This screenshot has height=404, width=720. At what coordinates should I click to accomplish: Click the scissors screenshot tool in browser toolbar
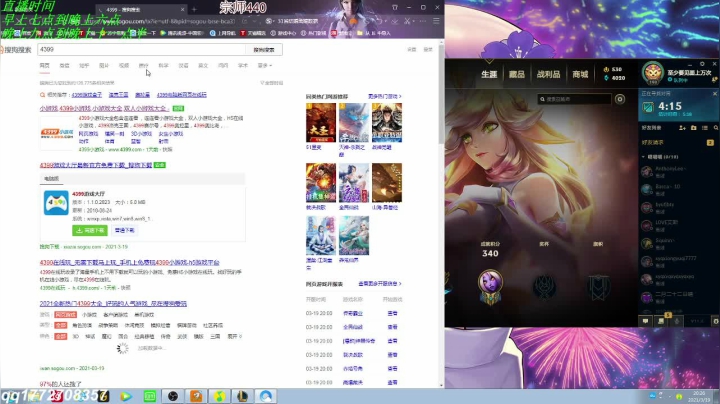tap(407, 21)
